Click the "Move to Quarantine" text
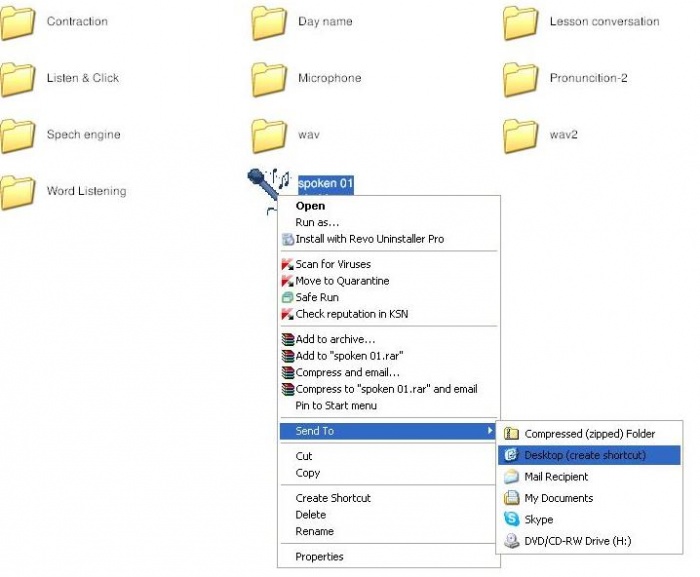This screenshot has width=700, height=577. click(342, 281)
